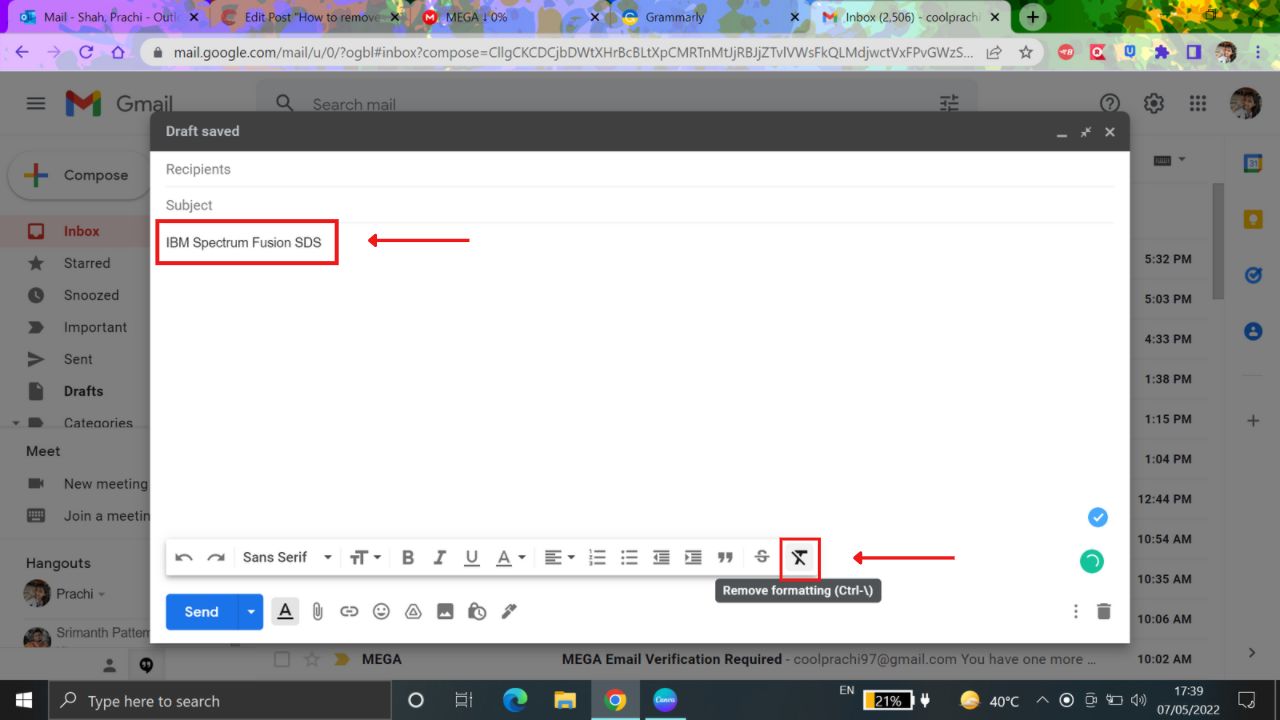Open the Drafts folder
This screenshot has width=1280, height=720.
click(x=83, y=391)
